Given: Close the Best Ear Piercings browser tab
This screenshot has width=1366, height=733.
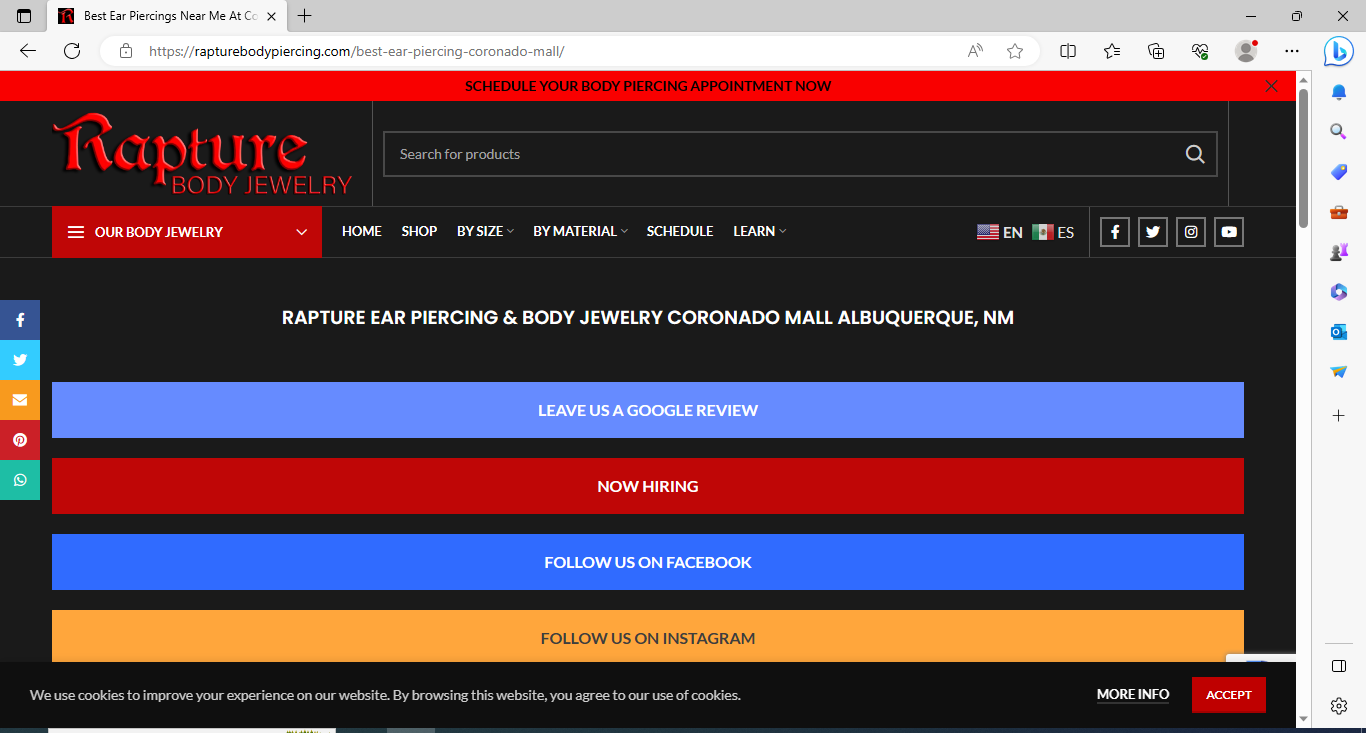Looking at the screenshot, I should (271, 16).
